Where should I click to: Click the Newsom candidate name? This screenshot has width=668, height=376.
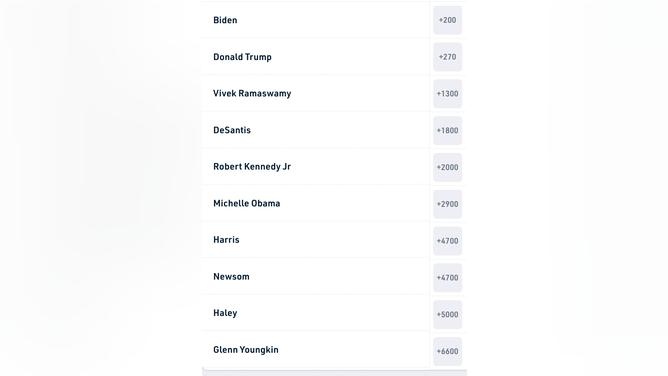click(x=231, y=276)
